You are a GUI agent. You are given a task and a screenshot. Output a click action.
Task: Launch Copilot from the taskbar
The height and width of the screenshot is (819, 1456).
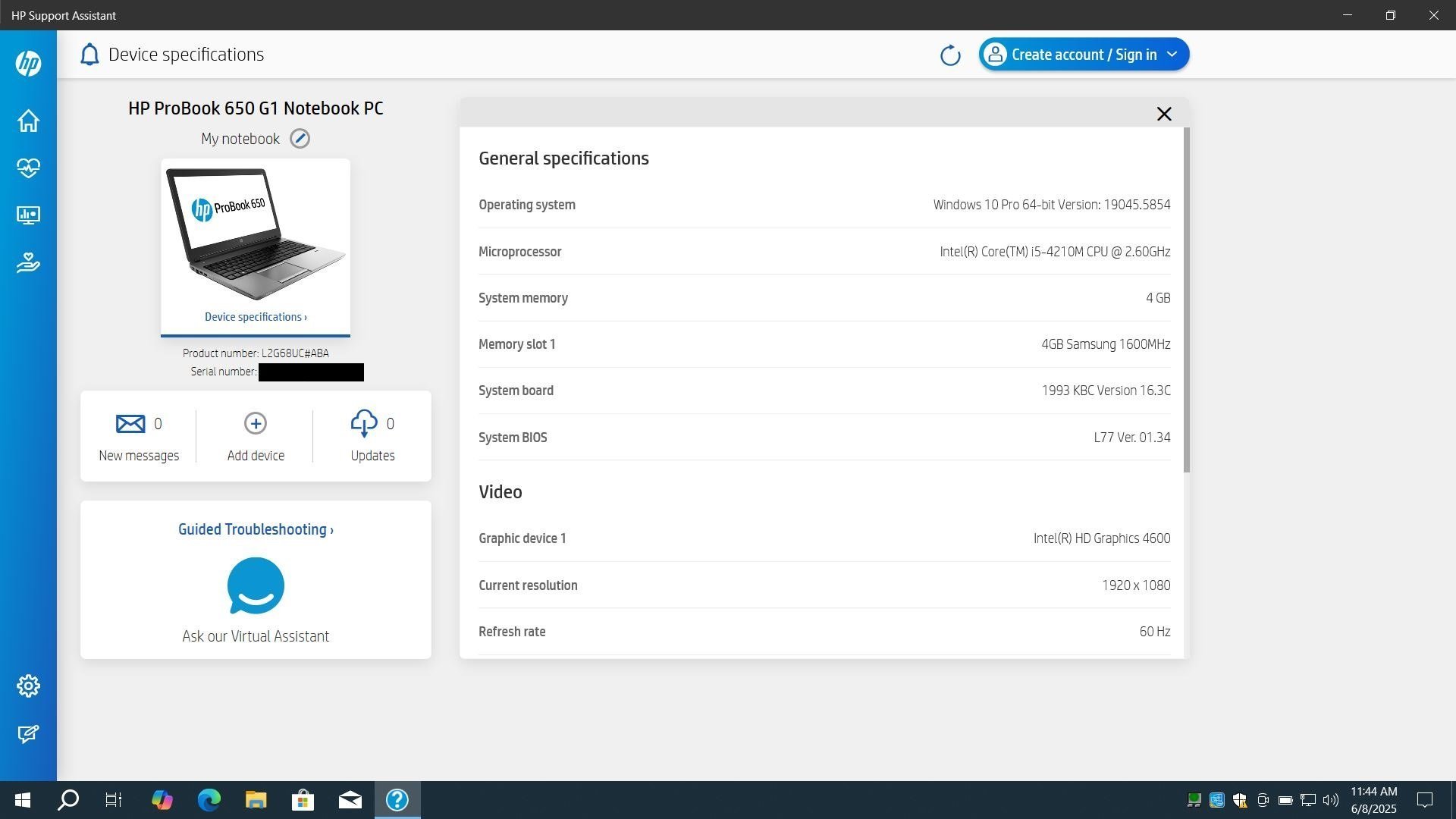click(162, 800)
